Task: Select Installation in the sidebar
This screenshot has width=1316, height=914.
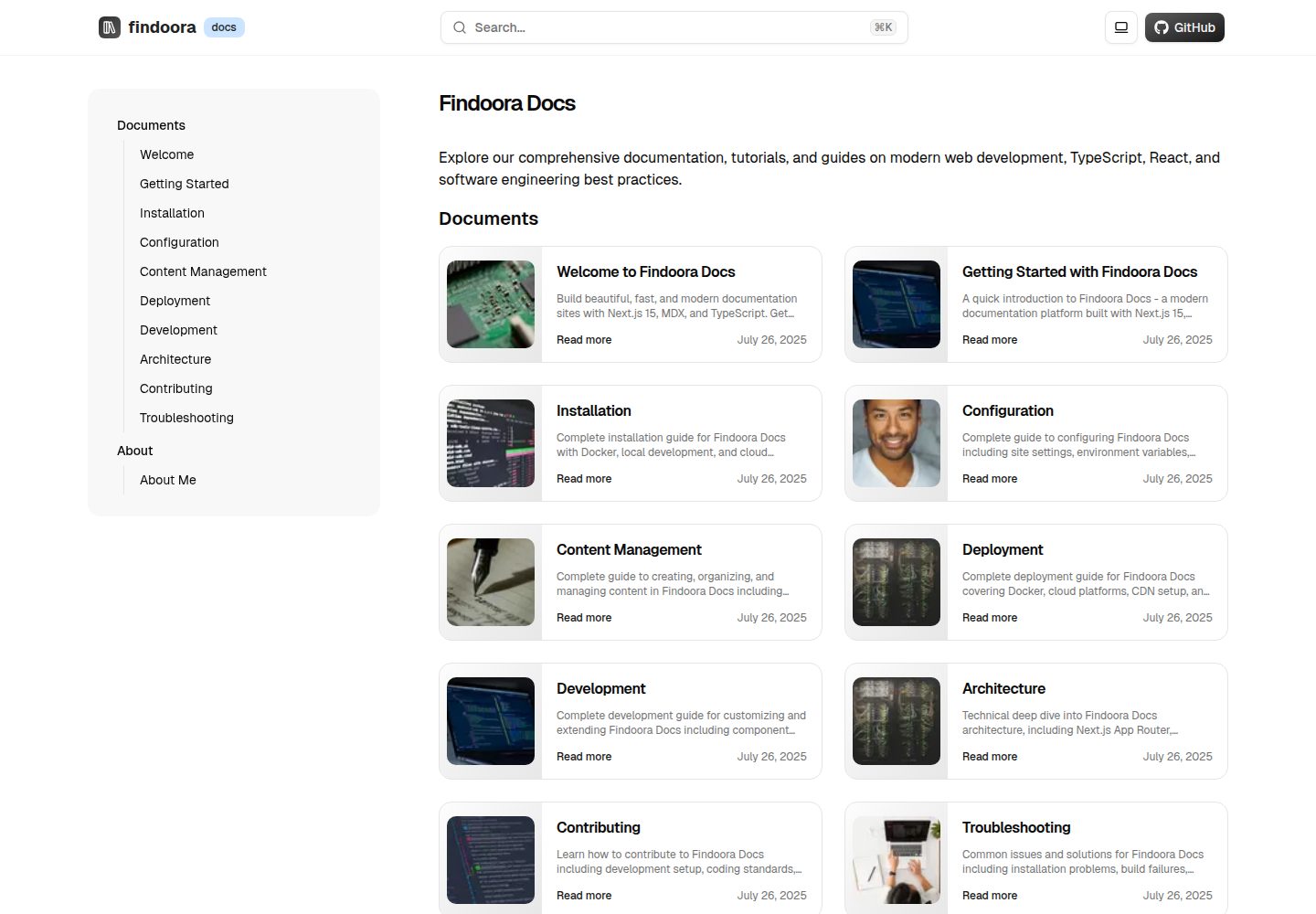Action: click(x=172, y=213)
